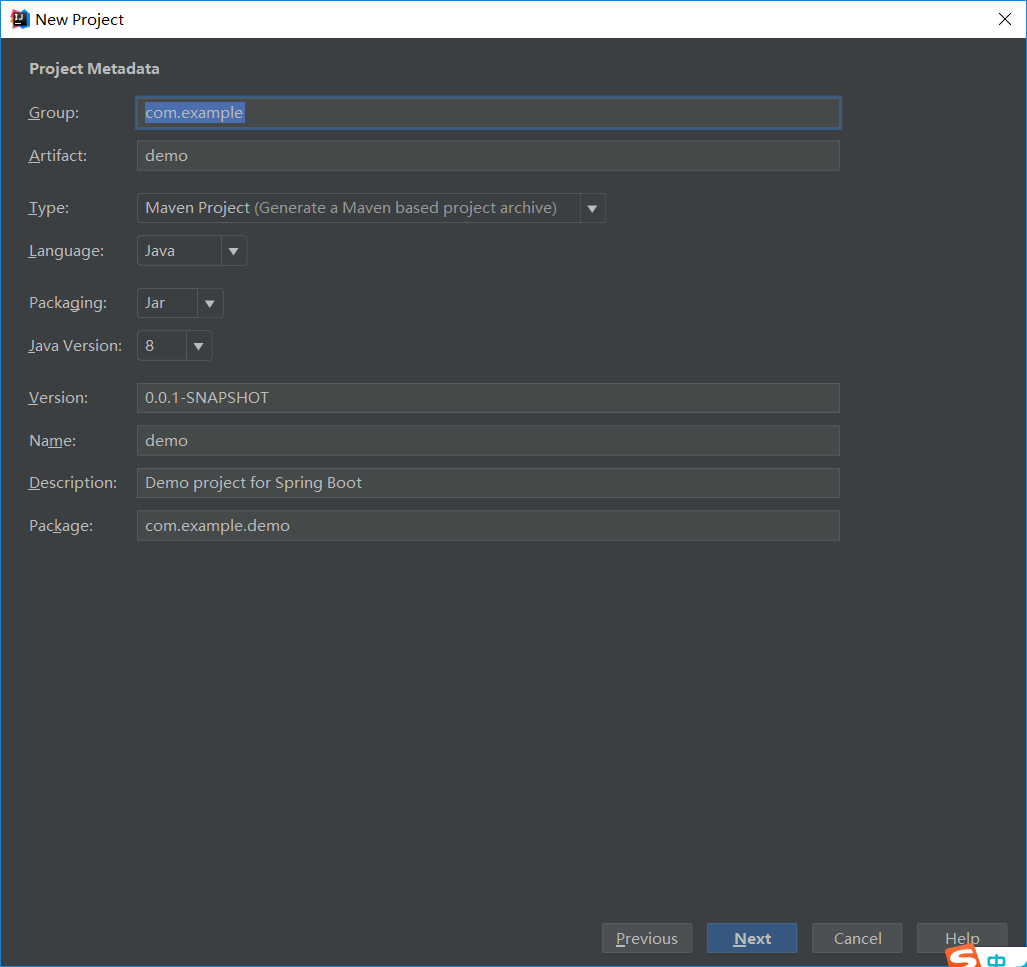
Task: Cancel the New Project wizard
Action: coord(857,938)
